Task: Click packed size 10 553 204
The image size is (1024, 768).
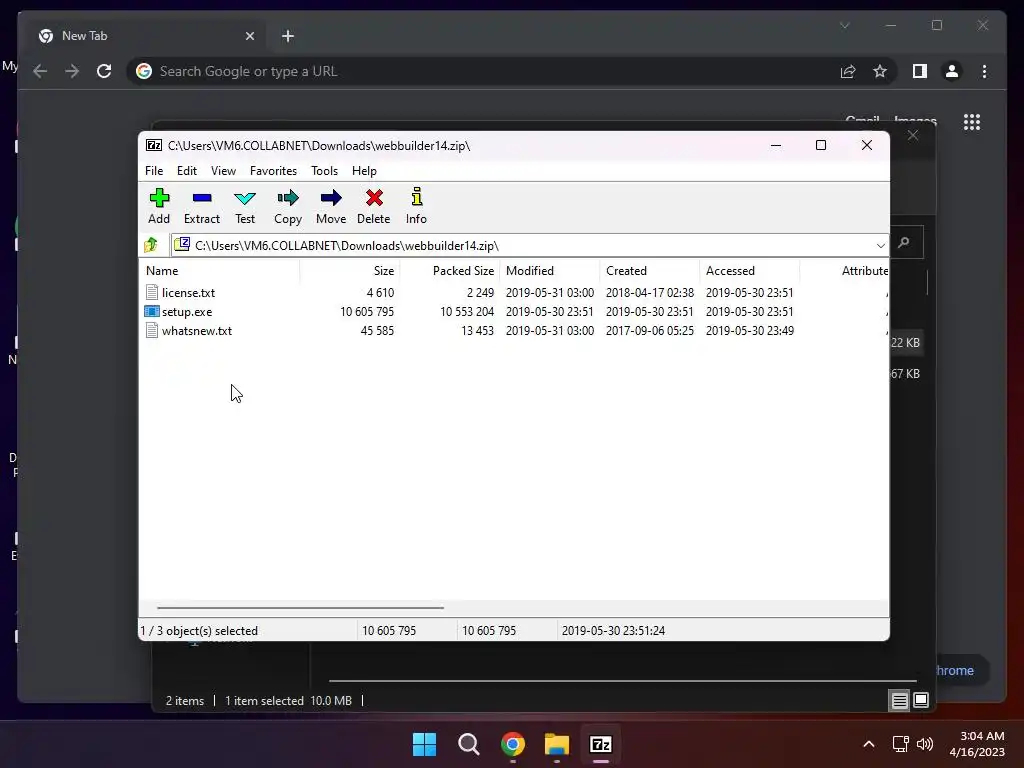Action: coord(466,312)
